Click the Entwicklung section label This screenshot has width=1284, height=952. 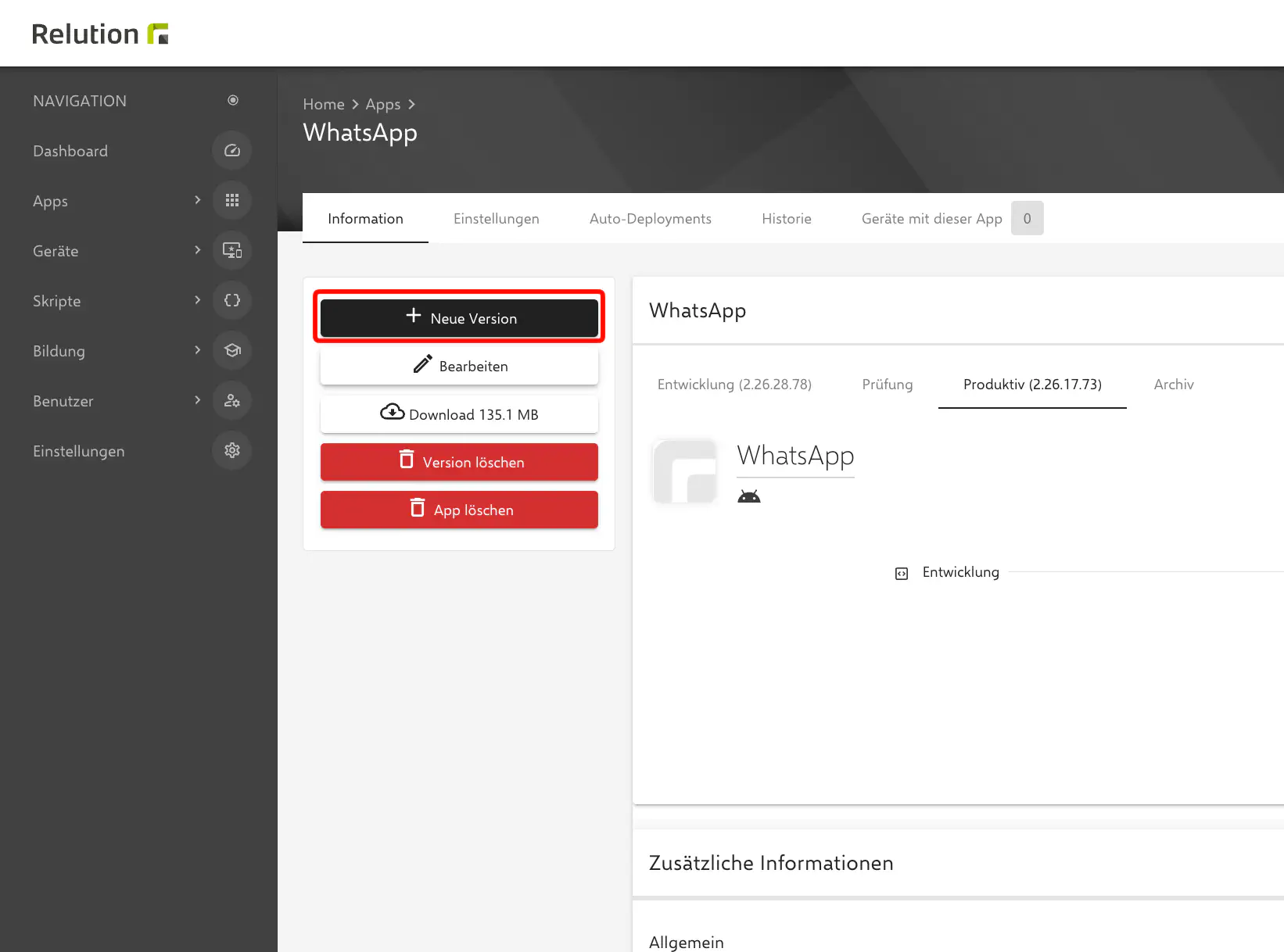click(960, 572)
